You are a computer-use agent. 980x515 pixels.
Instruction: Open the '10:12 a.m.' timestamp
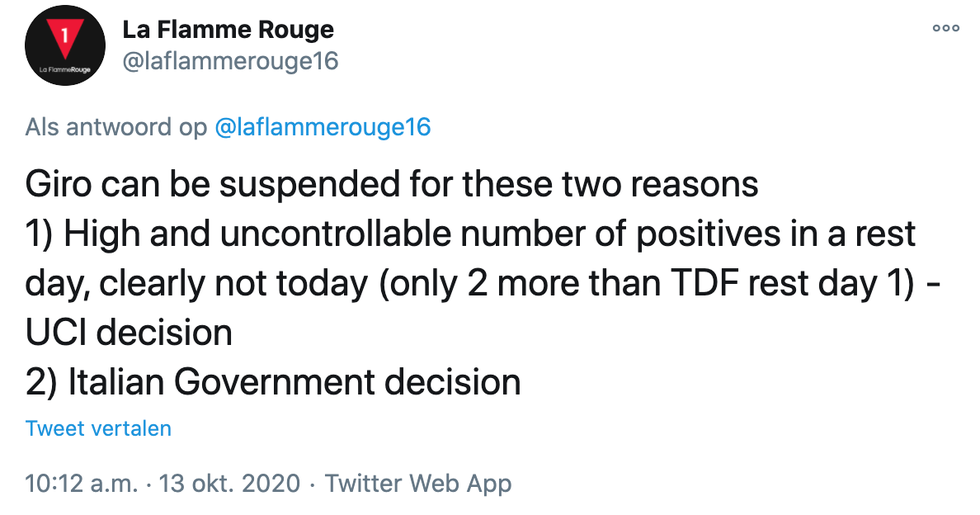point(81,483)
